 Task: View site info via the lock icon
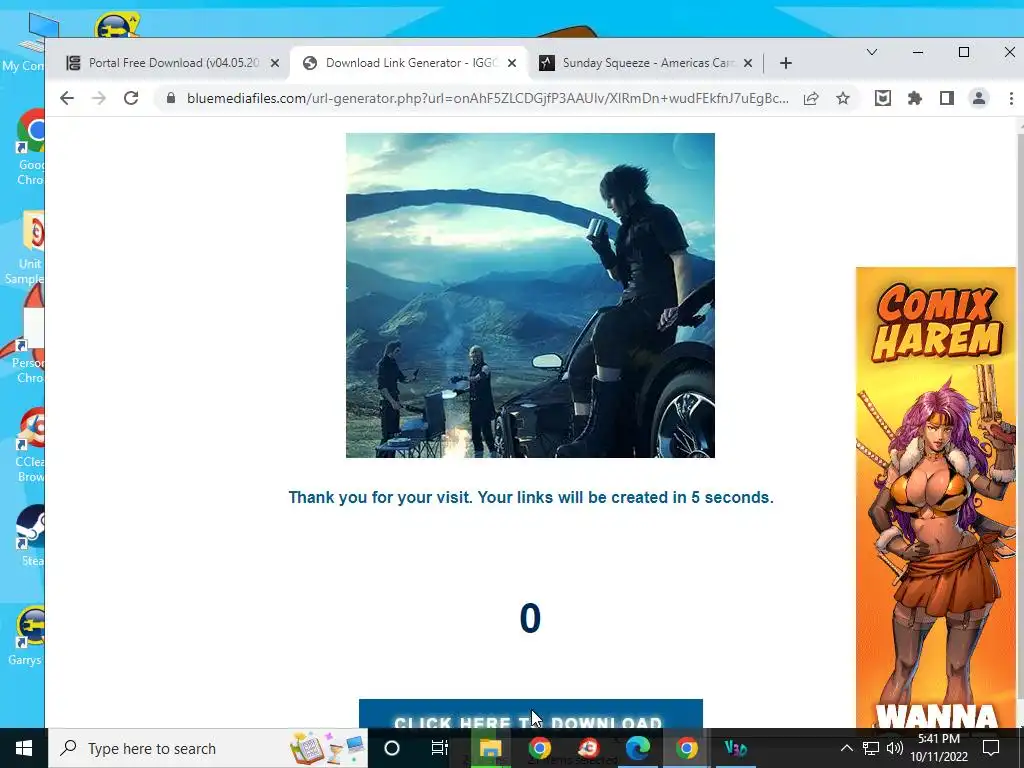pos(171,99)
